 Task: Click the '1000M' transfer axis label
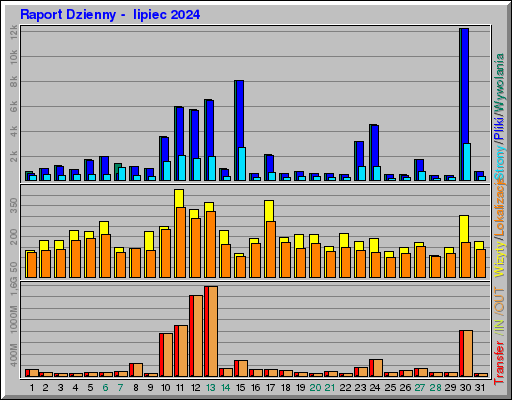click(x=13, y=319)
